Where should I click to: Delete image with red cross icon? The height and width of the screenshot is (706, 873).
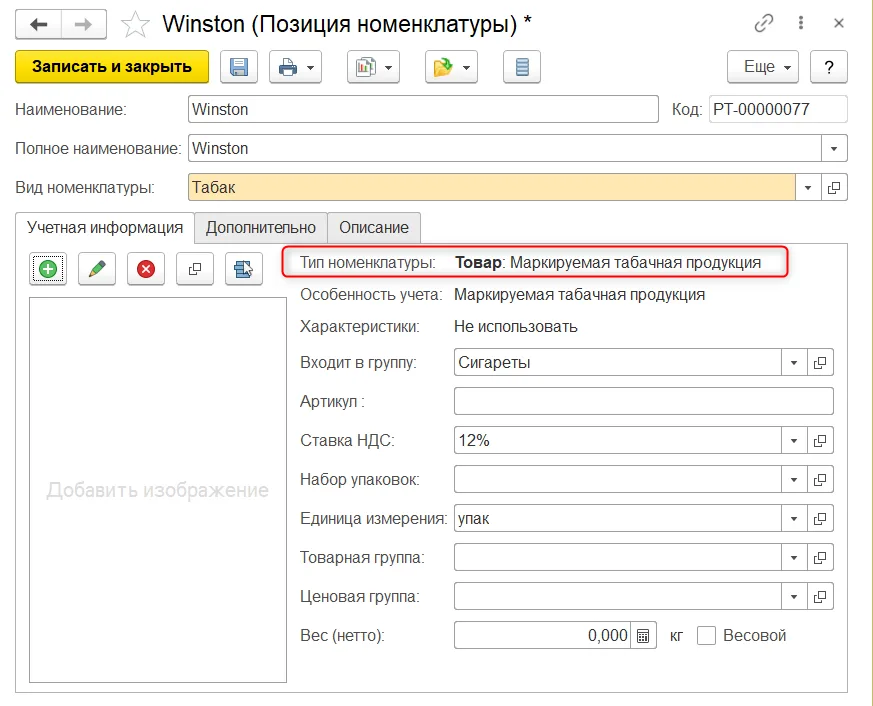pos(146,269)
